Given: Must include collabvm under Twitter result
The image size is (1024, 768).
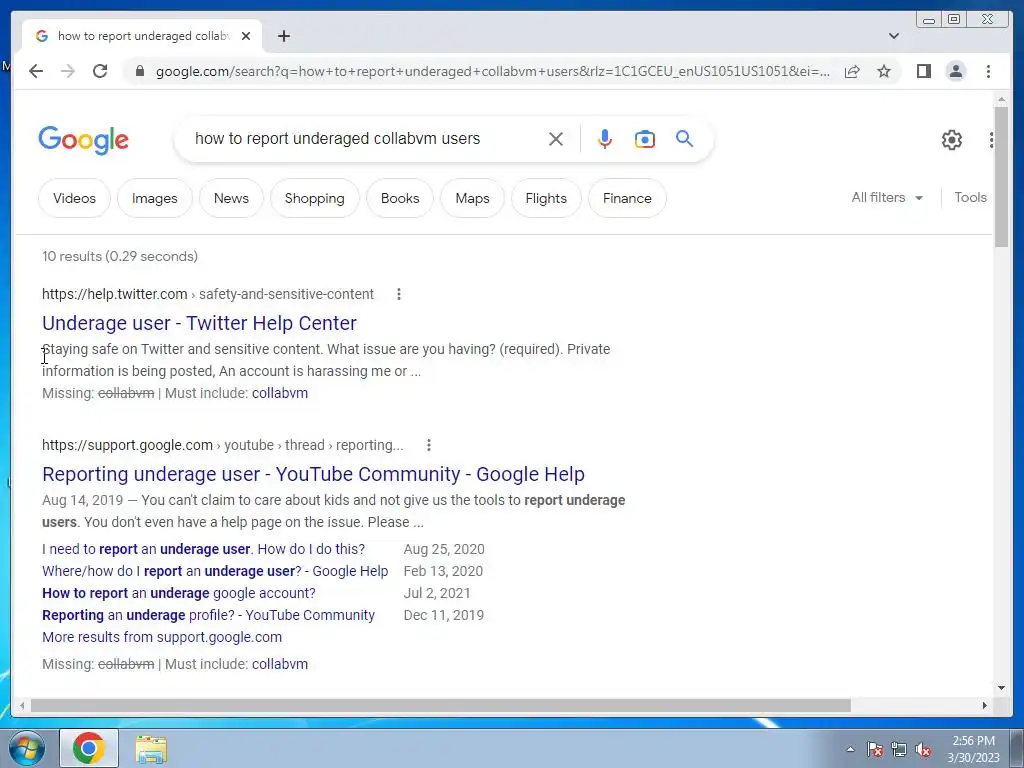Looking at the screenshot, I should [280, 393].
